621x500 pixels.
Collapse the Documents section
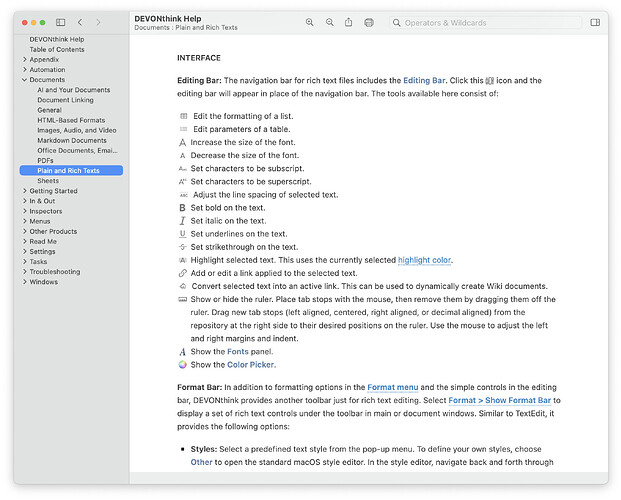tap(24, 80)
